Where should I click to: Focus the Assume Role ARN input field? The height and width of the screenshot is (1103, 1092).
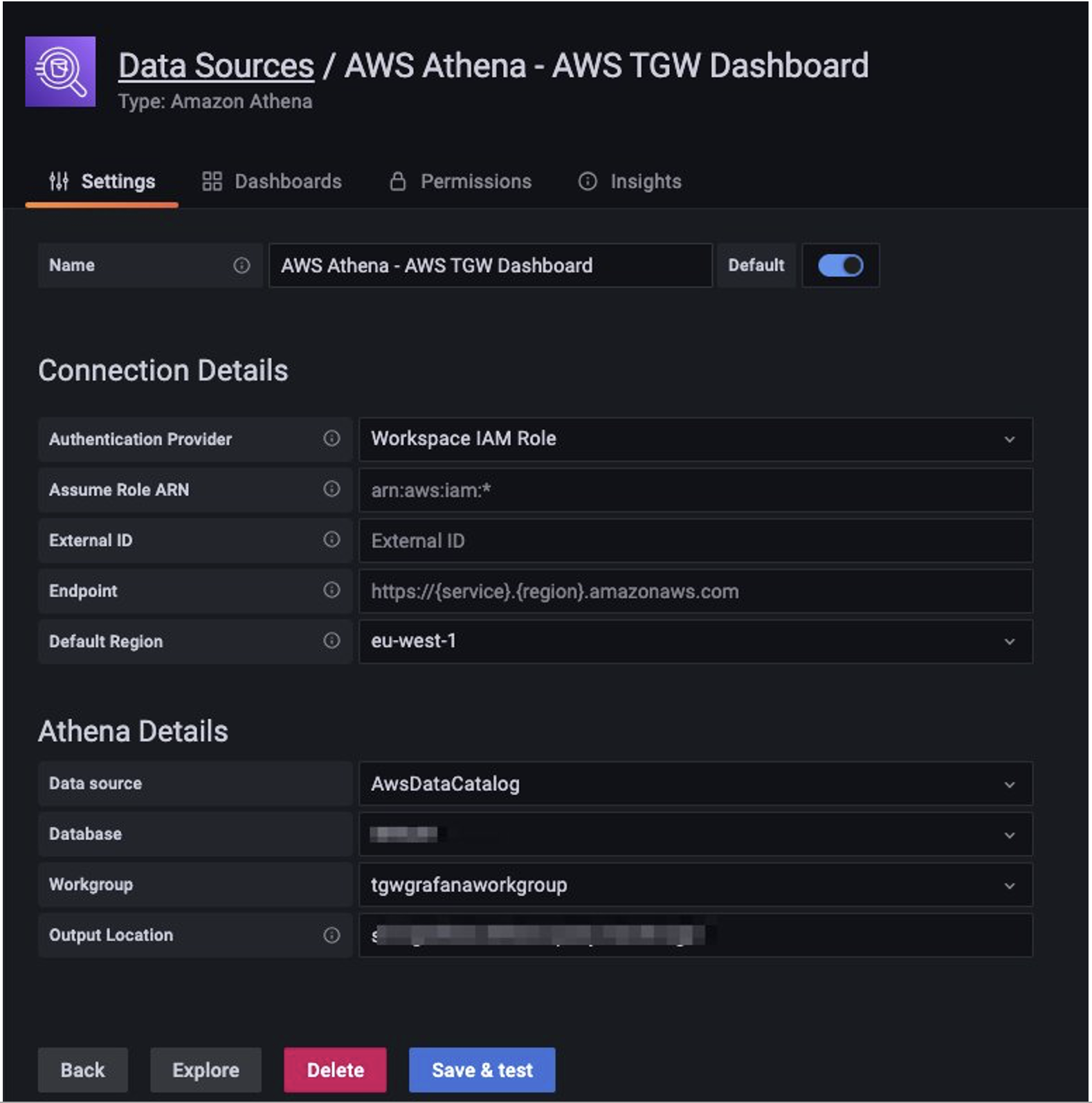(x=695, y=490)
